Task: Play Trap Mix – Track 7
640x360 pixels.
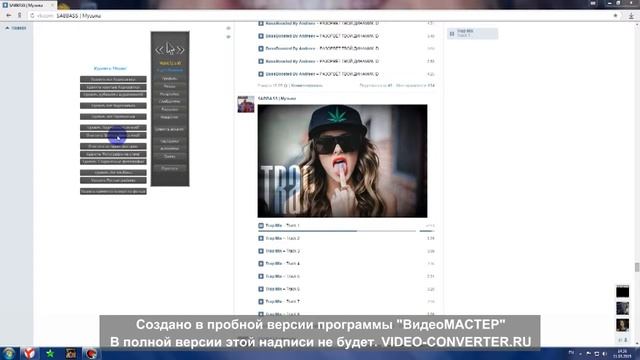Action: (261, 302)
